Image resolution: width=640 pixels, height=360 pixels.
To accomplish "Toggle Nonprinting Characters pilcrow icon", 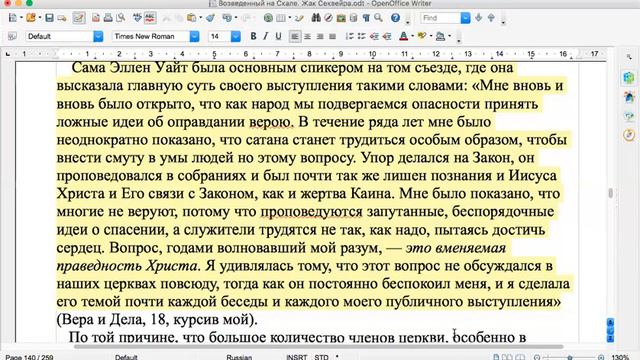I will click(366, 18).
